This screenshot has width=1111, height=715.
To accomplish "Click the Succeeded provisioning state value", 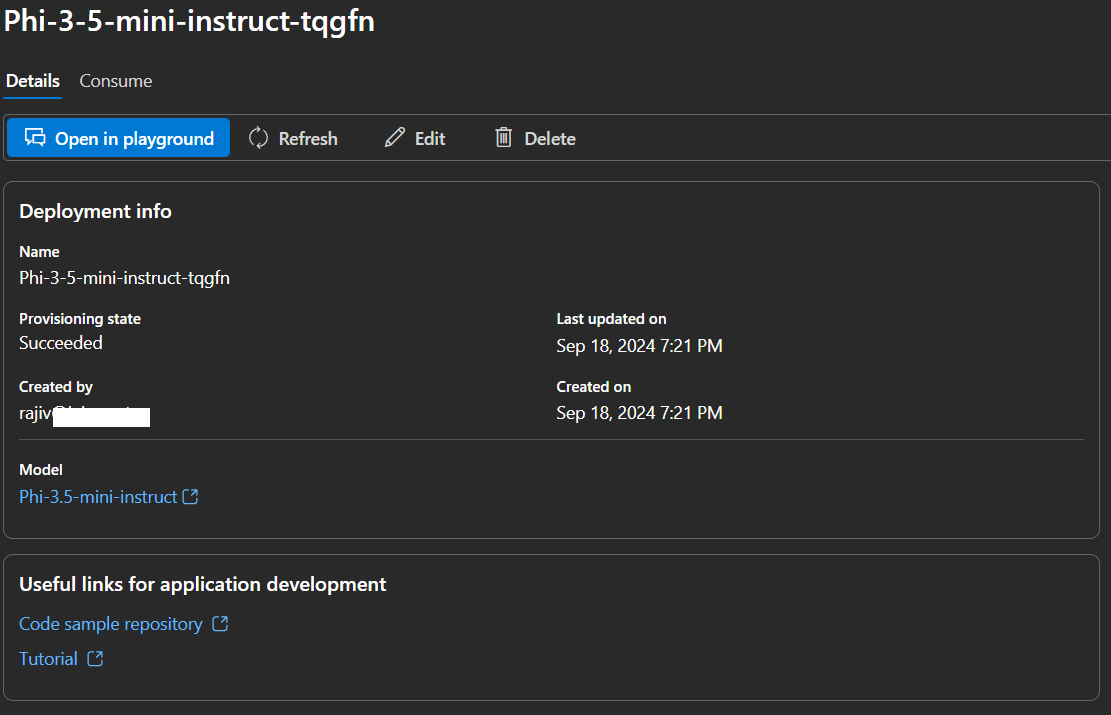I will point(61,343).
